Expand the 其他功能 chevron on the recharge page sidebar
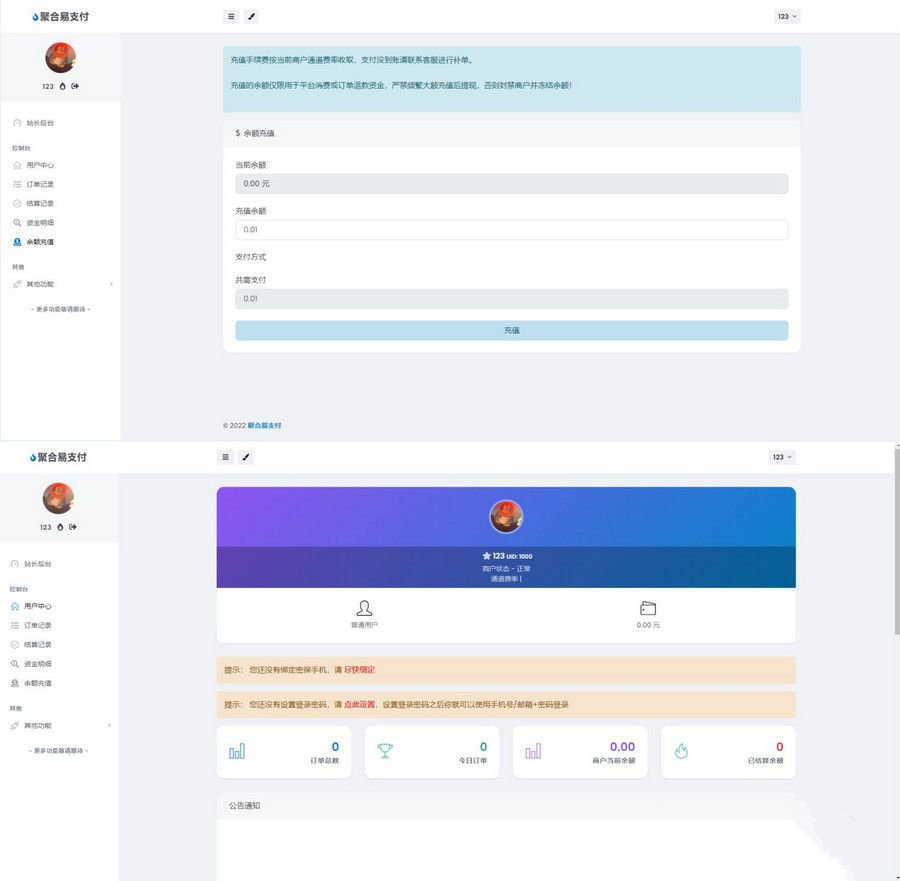The image size is (900, 881). [x=111, y=284]
